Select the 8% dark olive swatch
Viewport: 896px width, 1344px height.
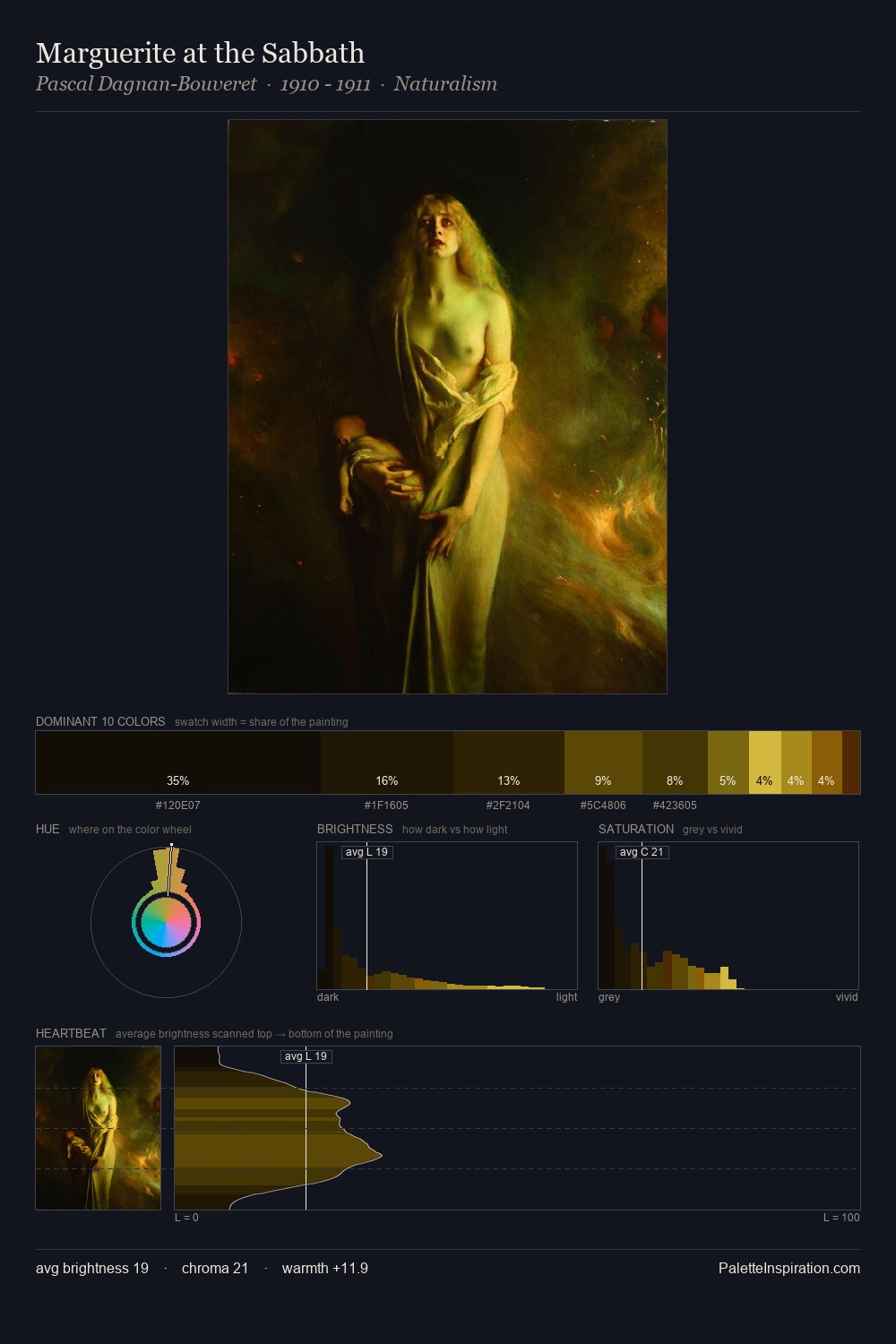(x=675, y=762)
